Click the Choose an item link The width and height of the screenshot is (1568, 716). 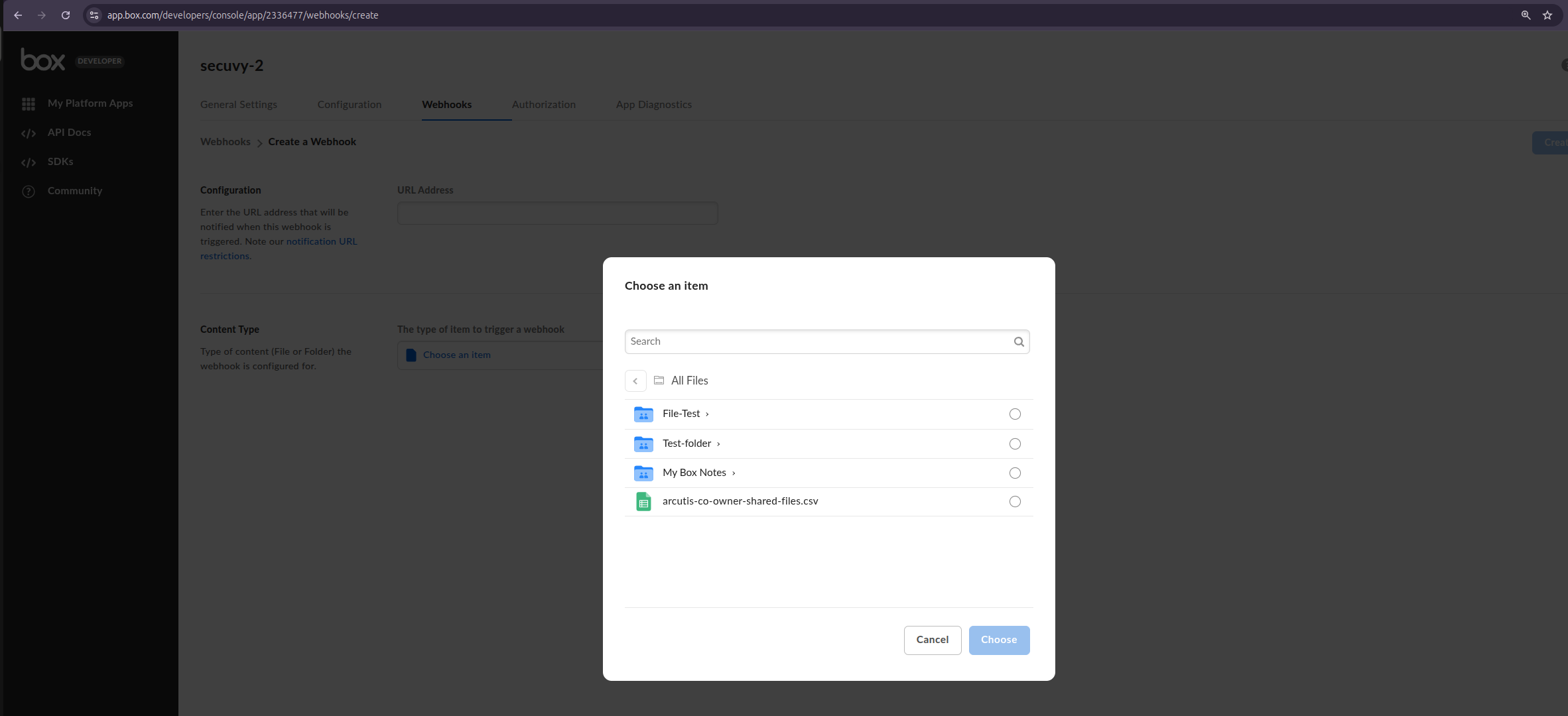(457, 355)
